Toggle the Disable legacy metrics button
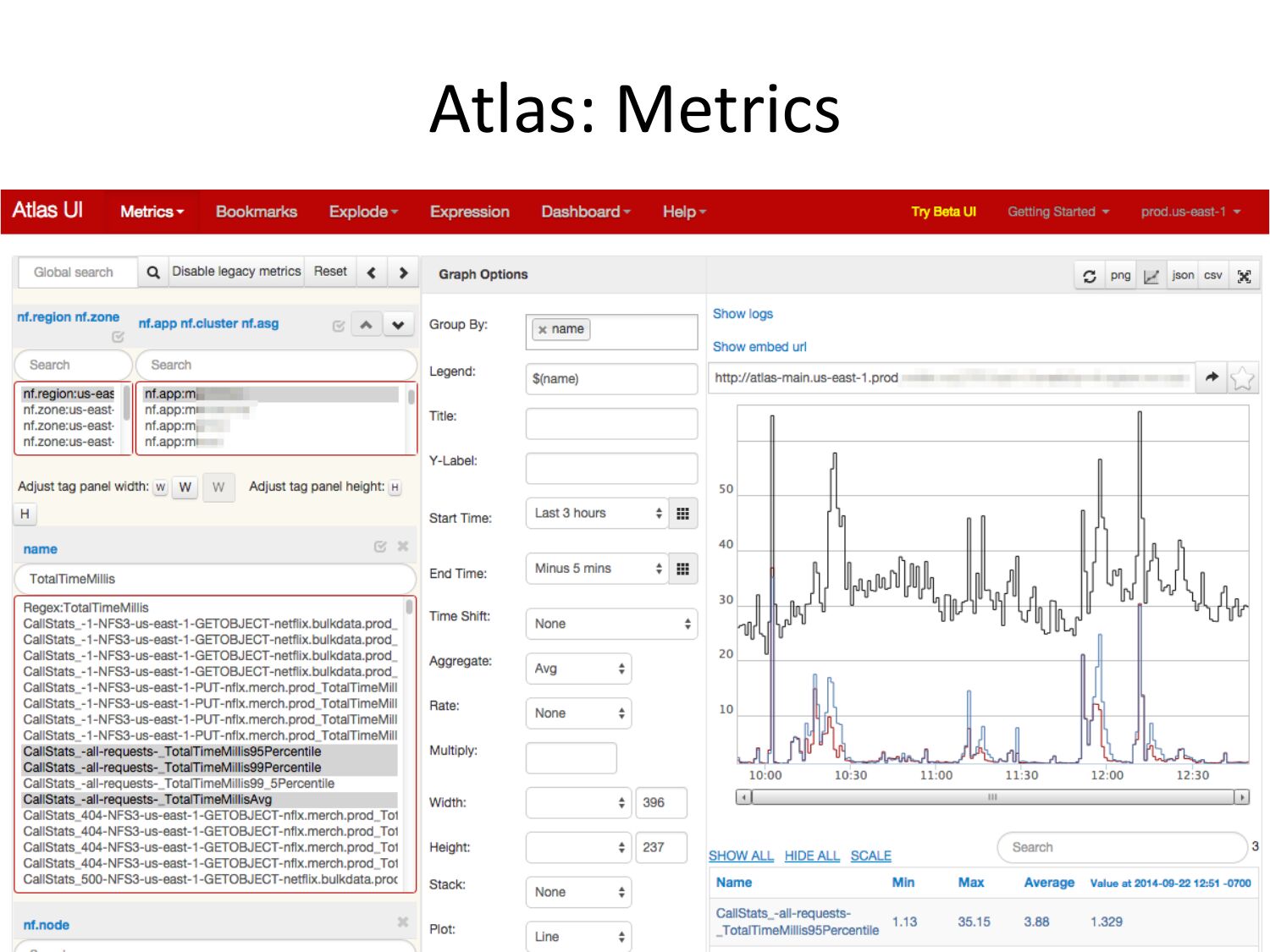 tap(236, 272)
